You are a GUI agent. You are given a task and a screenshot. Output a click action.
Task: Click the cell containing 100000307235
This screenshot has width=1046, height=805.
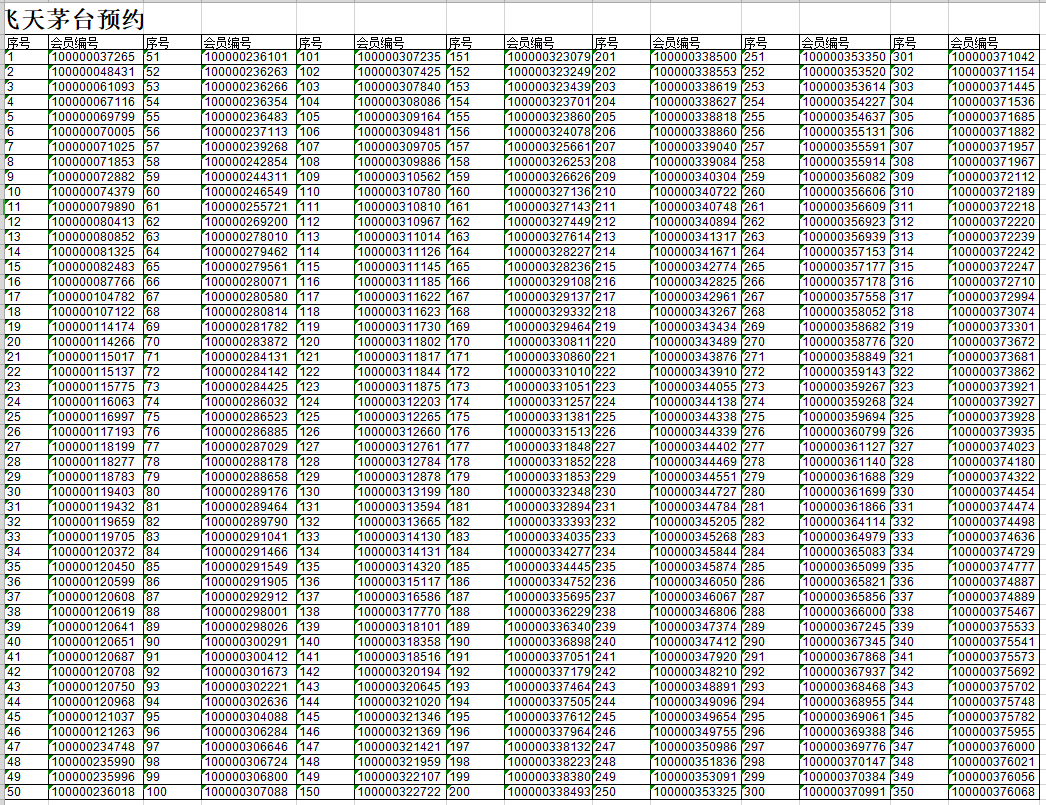(x=399, y=57)
